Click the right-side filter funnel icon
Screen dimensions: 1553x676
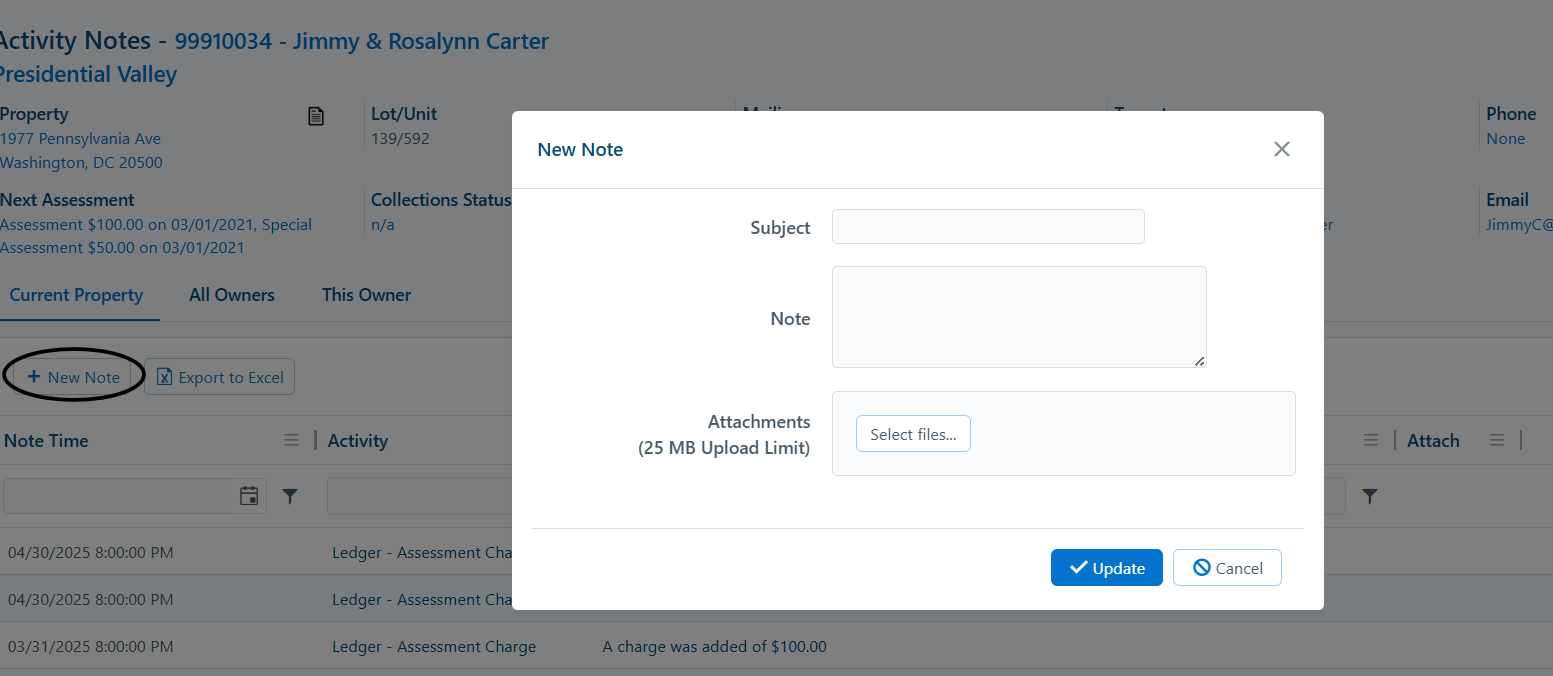coord(1370,496)
